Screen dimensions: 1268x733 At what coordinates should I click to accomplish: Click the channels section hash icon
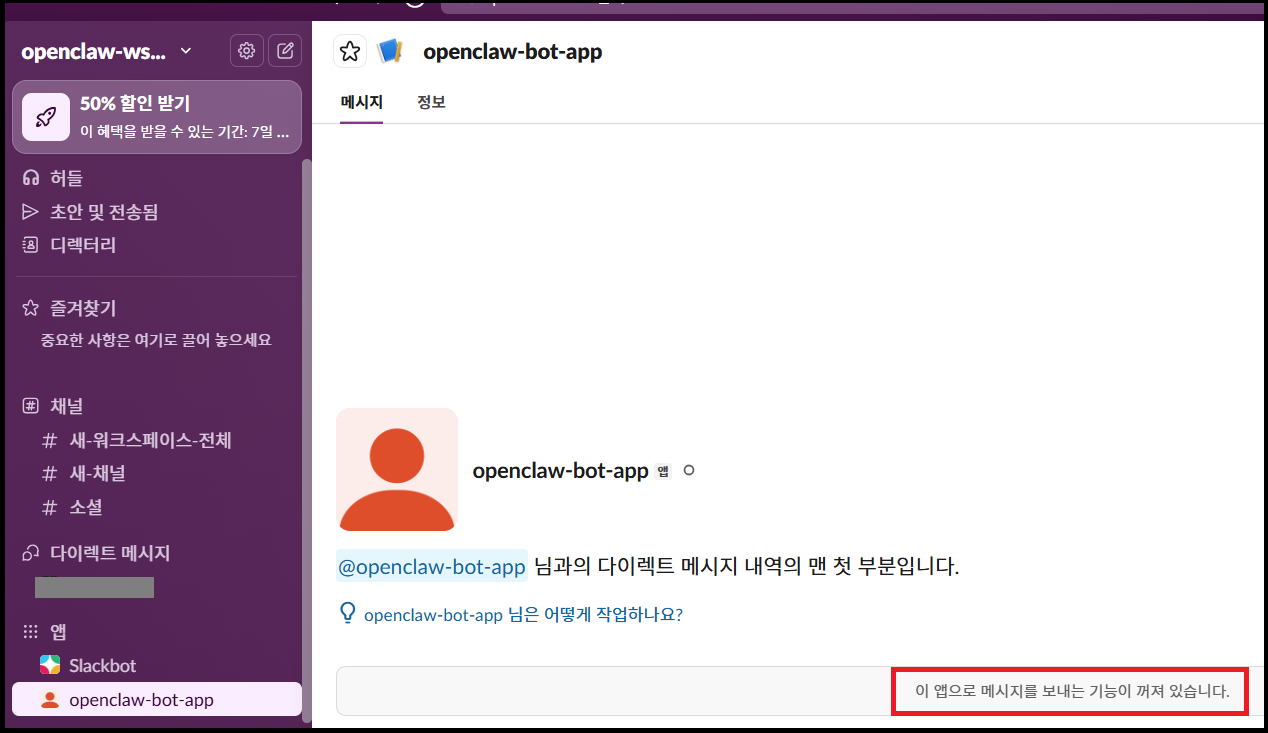31,406
